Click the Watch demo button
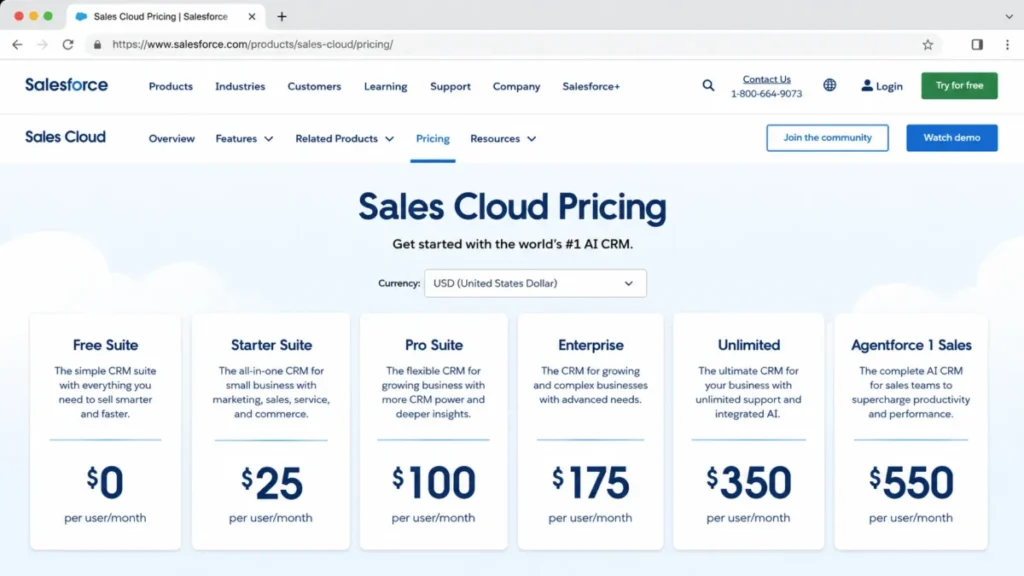Image resolution: width=1024 pixels, height=576 pixels. (952, 138)
